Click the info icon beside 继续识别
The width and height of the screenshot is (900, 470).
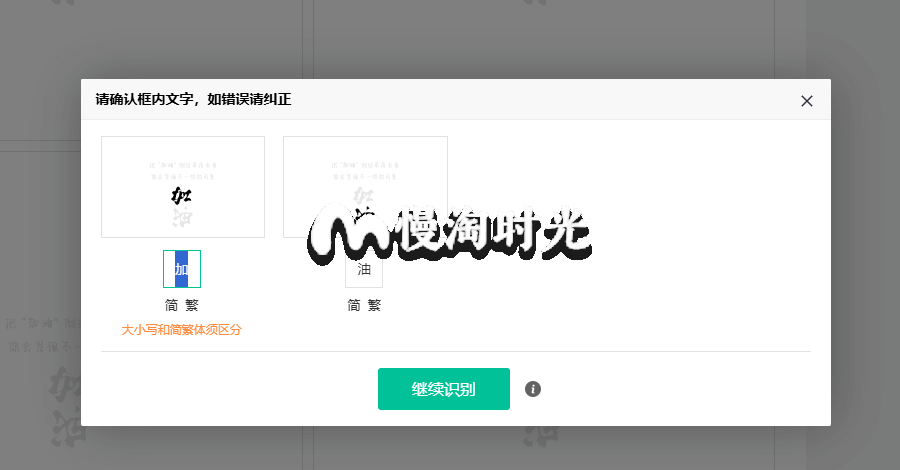[x=533, y=389]
